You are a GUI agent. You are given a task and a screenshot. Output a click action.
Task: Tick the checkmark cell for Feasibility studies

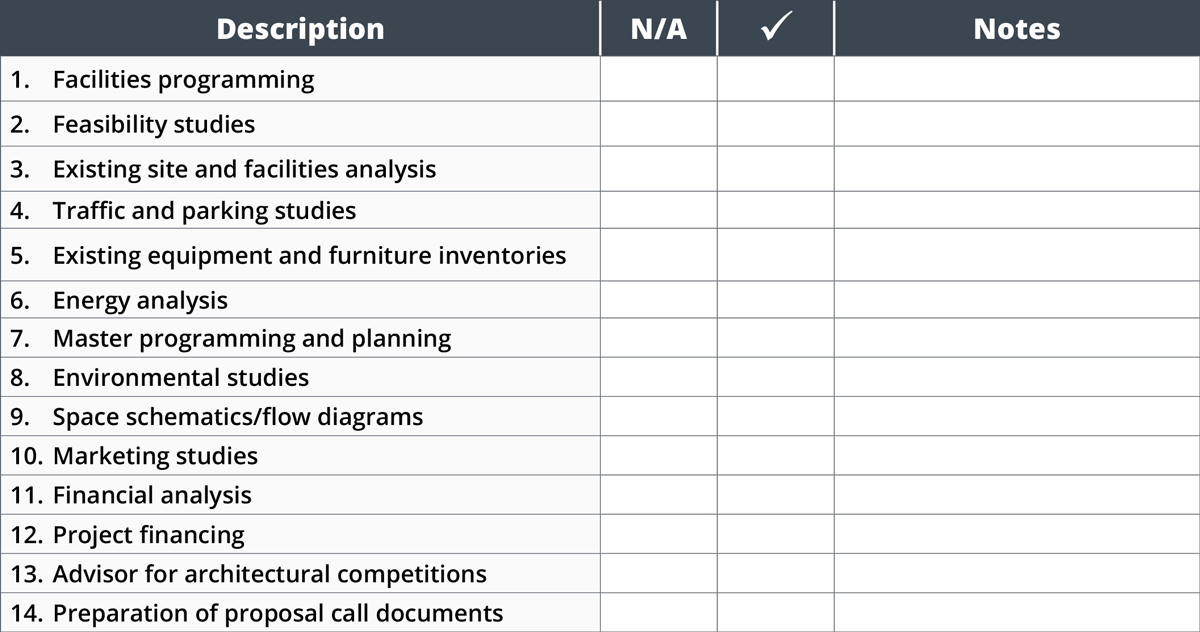tap(775, 124)
